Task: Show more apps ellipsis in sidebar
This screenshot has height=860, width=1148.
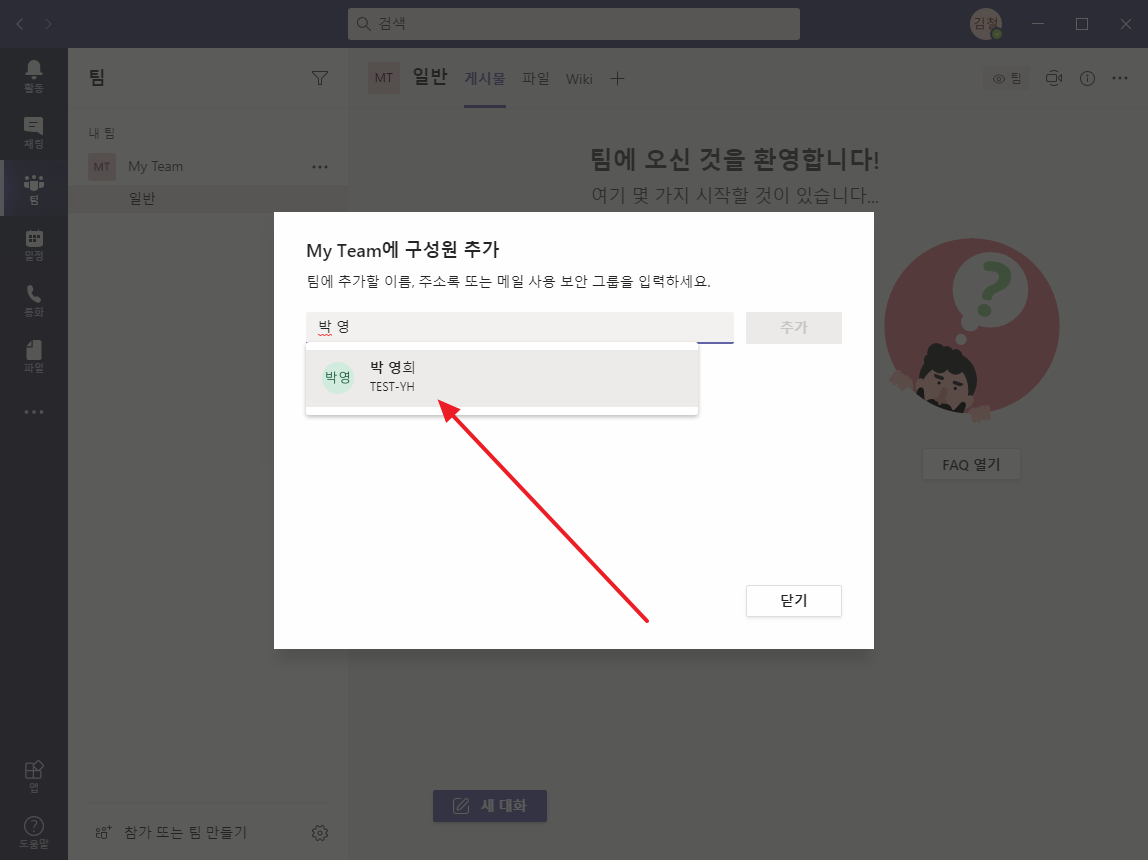Action: (34, 412)
